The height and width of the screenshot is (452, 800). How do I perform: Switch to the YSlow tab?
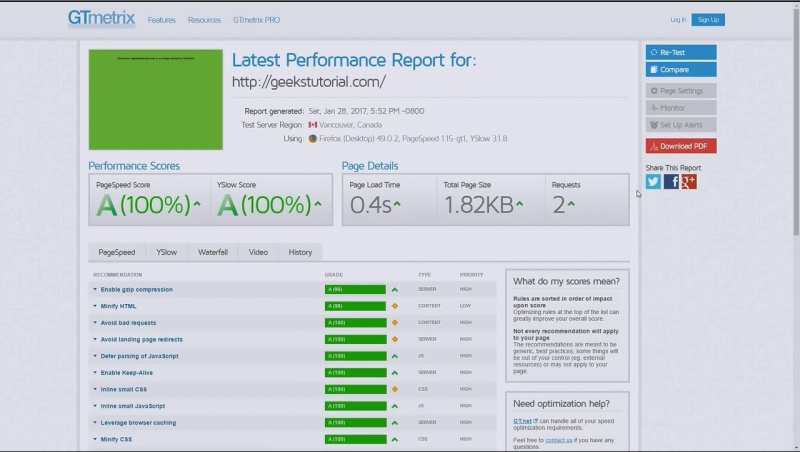tap(166, 252)
